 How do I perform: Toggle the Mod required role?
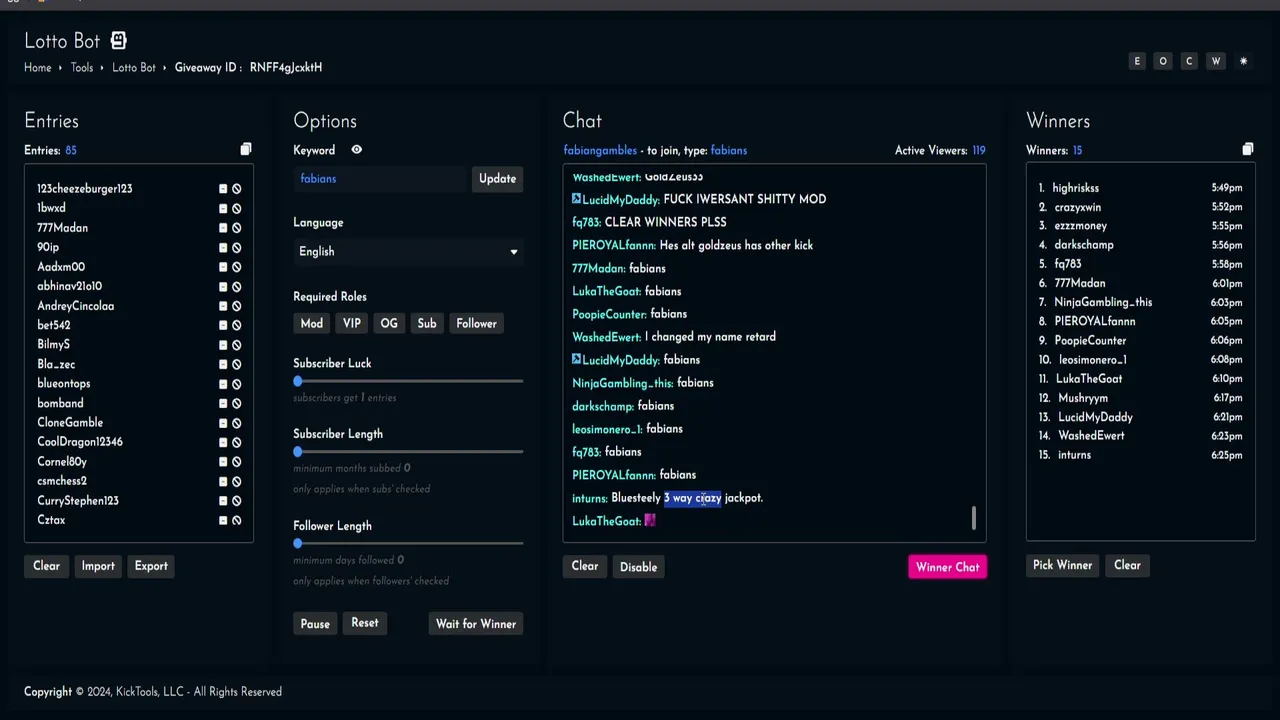click(312, 323)
